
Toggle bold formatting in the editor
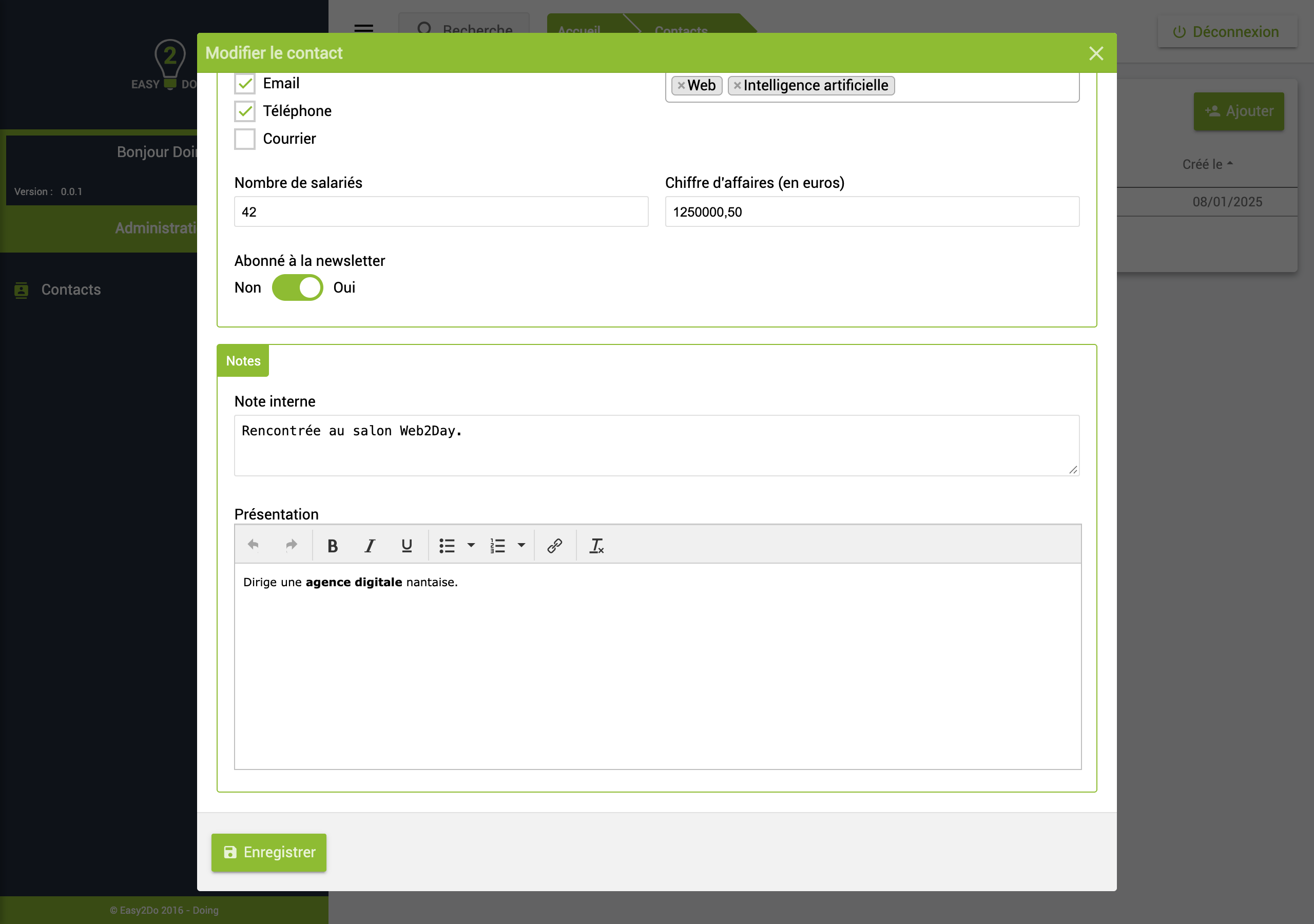pyautogui.click(x=333, y=546)
